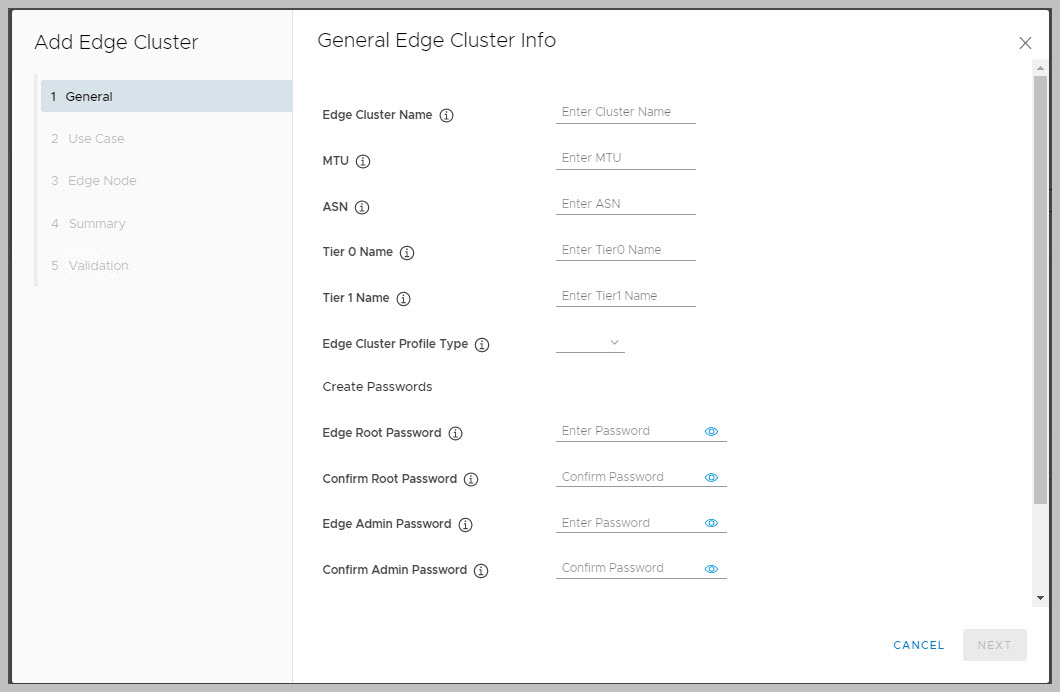
Task: Click the MTU info icon
Action: click(x=363, y=161)
